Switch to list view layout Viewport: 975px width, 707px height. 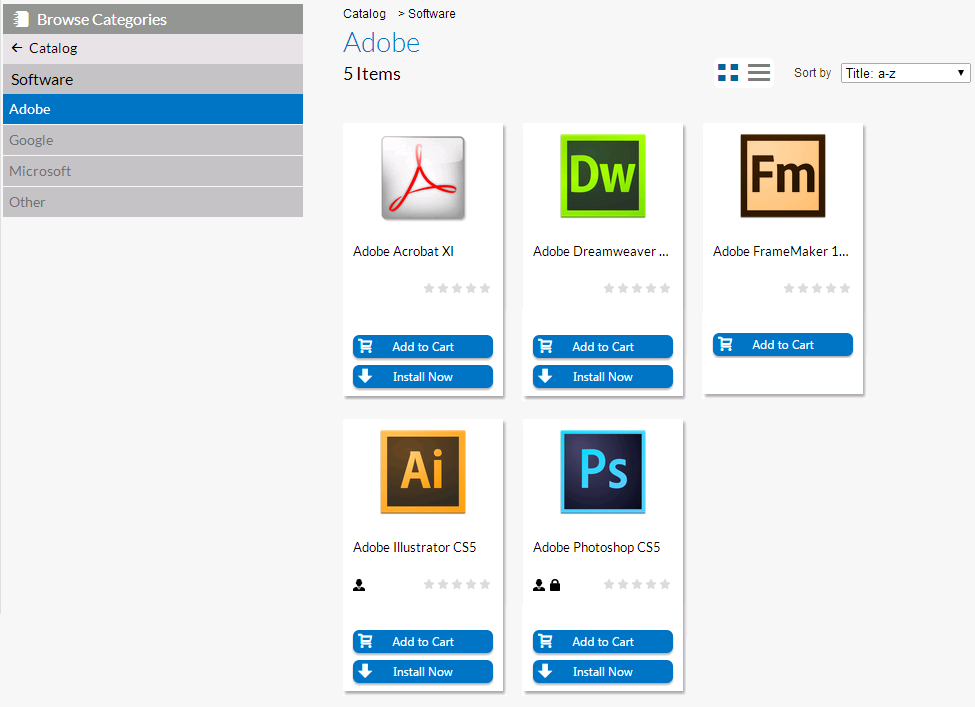758,72
